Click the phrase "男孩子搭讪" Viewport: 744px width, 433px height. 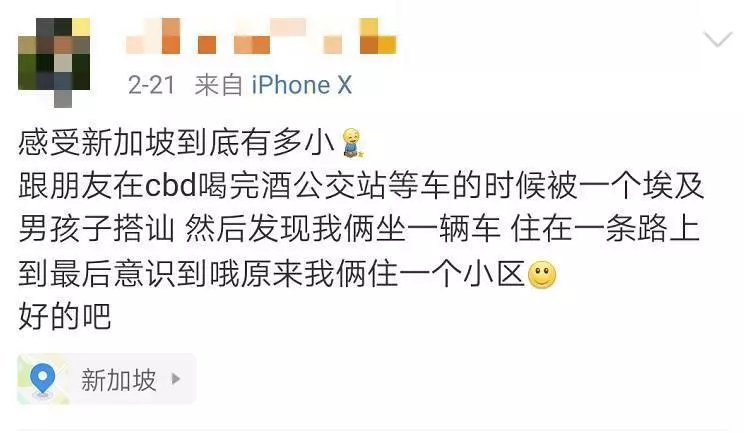(x=96, y=230)
